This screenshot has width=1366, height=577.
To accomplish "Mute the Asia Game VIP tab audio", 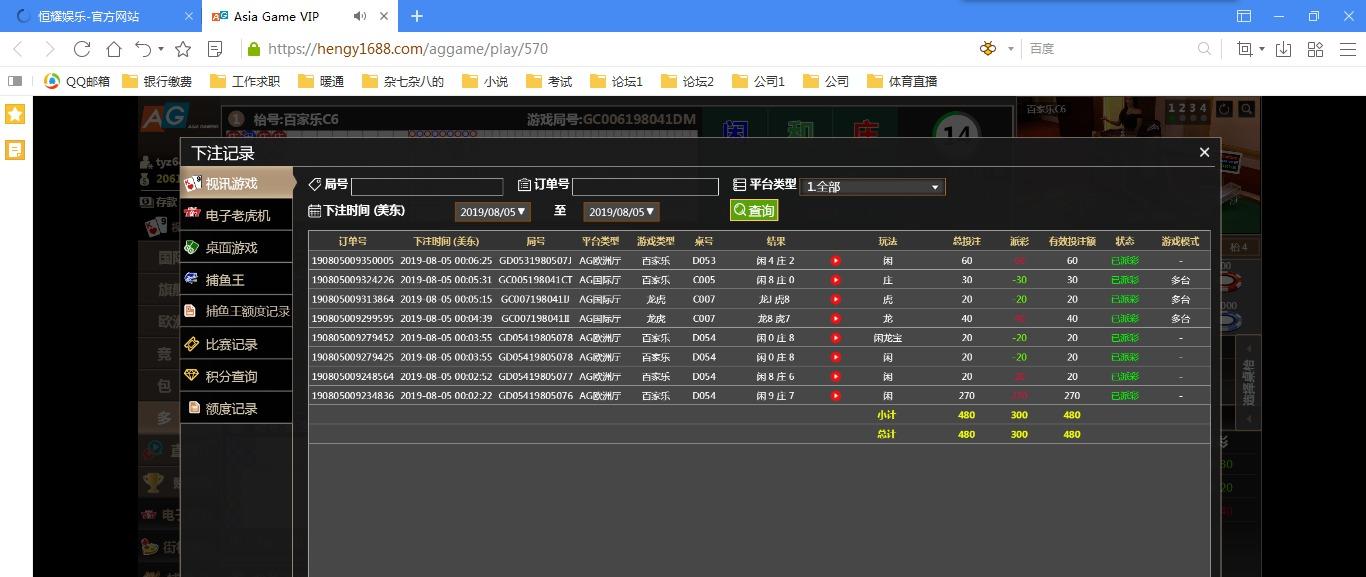I will (360, 16).
